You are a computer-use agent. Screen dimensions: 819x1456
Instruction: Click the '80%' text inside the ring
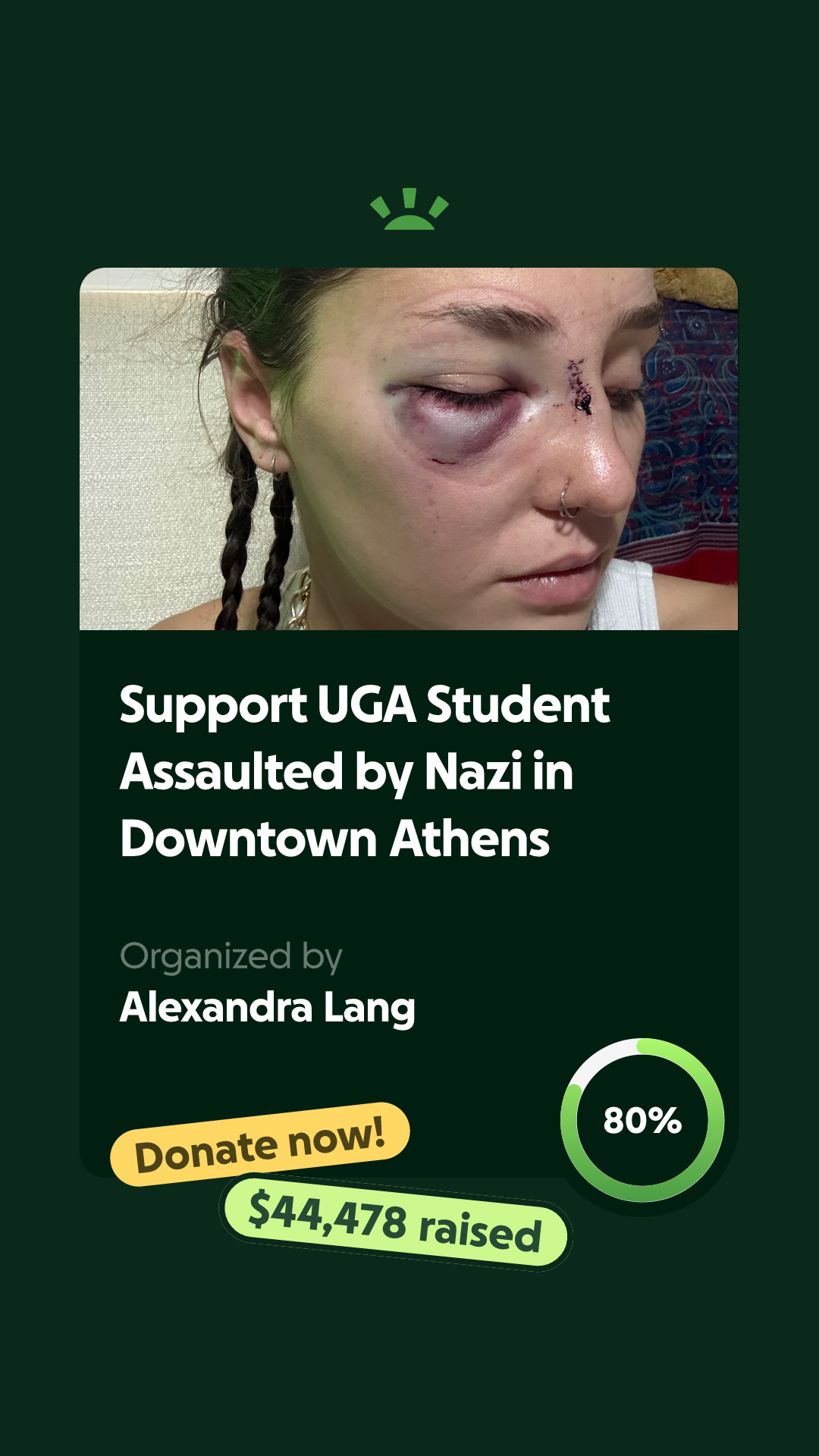(642, 1120)
